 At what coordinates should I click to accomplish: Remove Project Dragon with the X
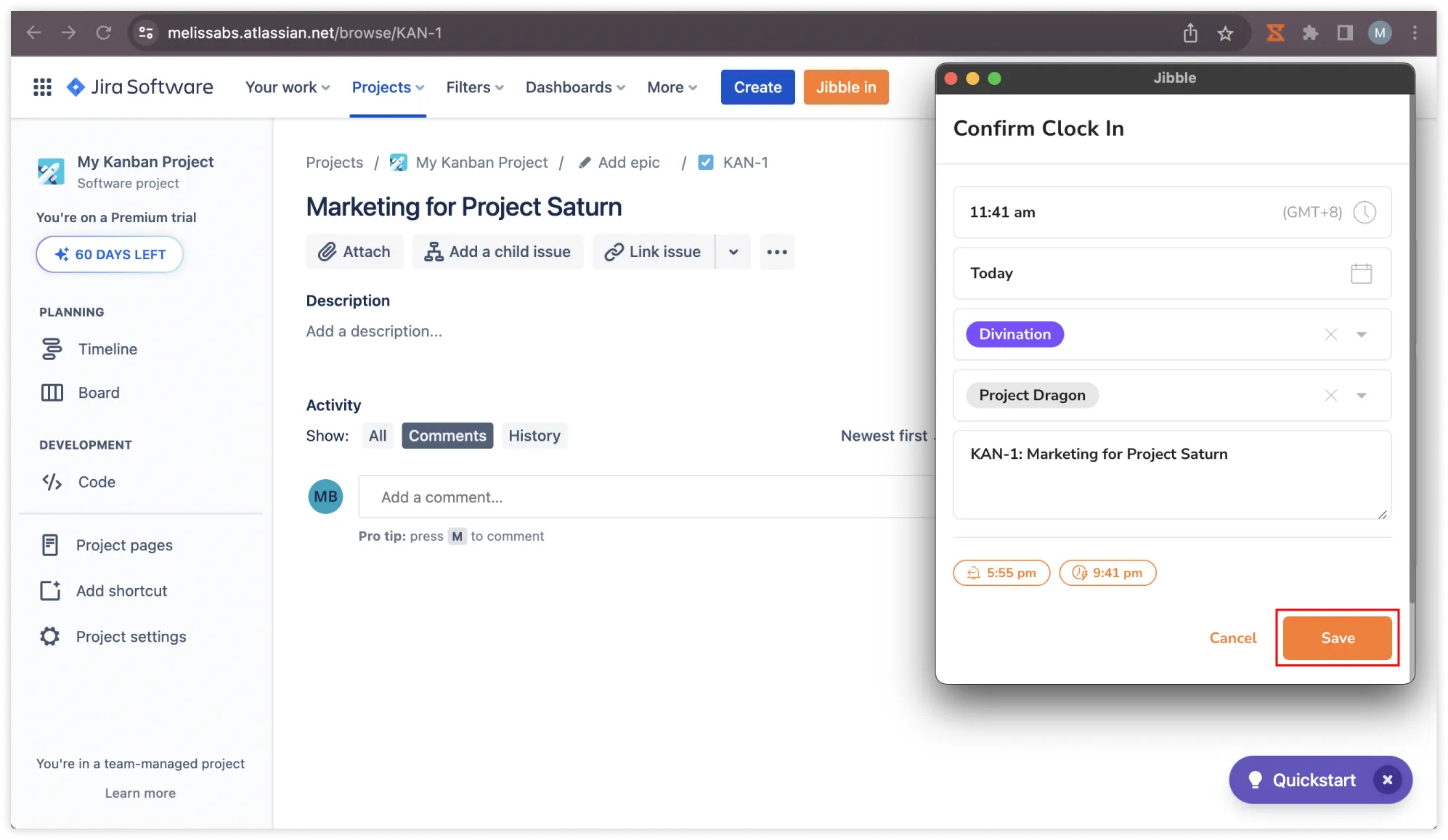coord(1330,396)
